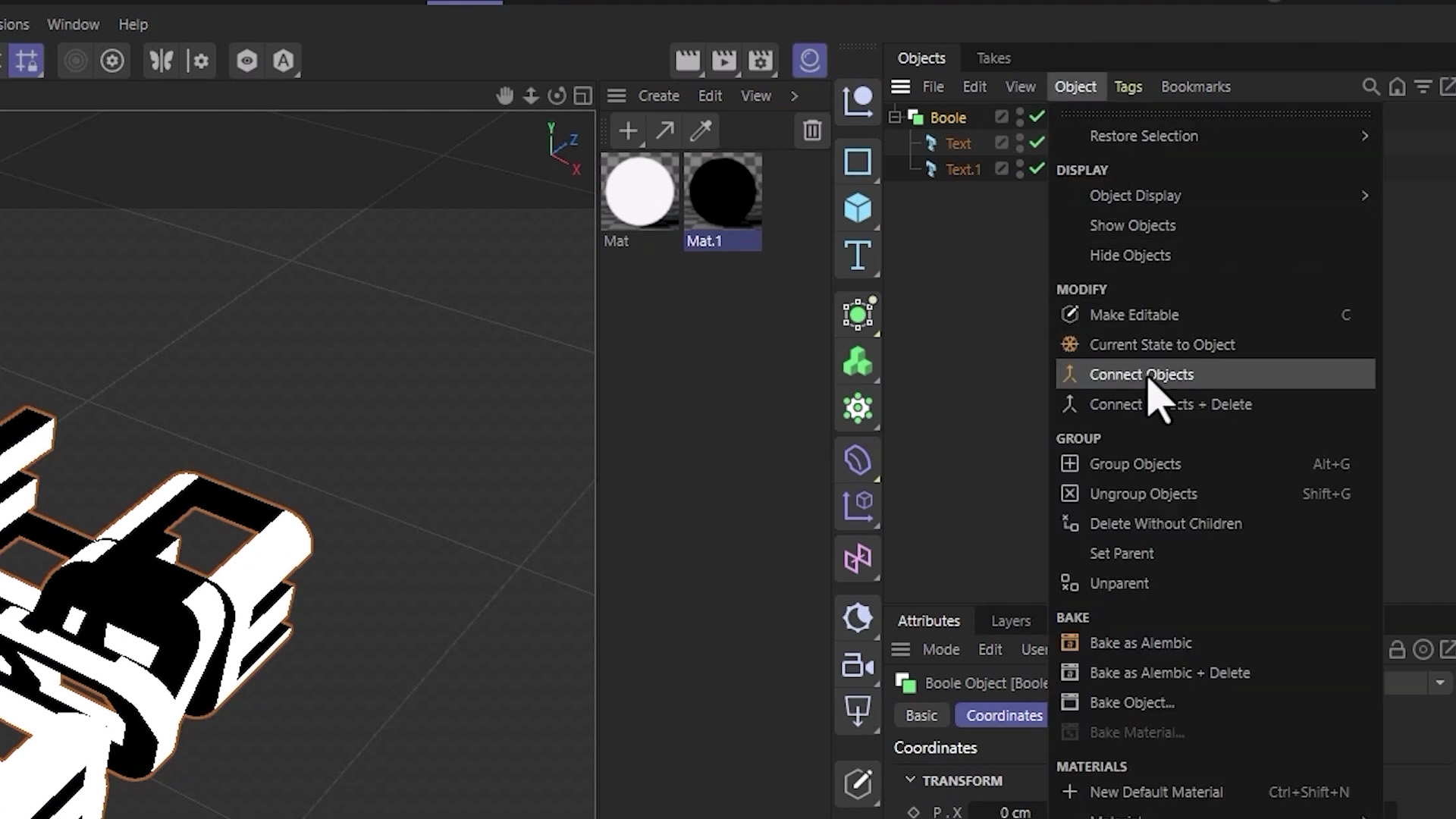Screen dimensions: 1456x819
Task: Click the live selection icon in toolbar
Action: (x=76, y=61)
